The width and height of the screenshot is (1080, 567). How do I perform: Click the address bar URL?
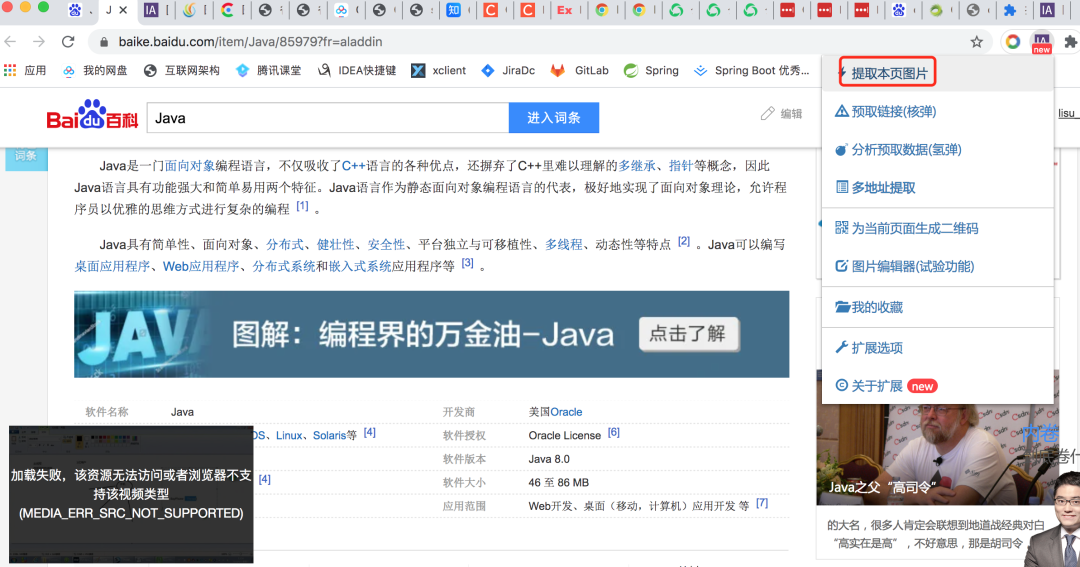pos(250,42)
